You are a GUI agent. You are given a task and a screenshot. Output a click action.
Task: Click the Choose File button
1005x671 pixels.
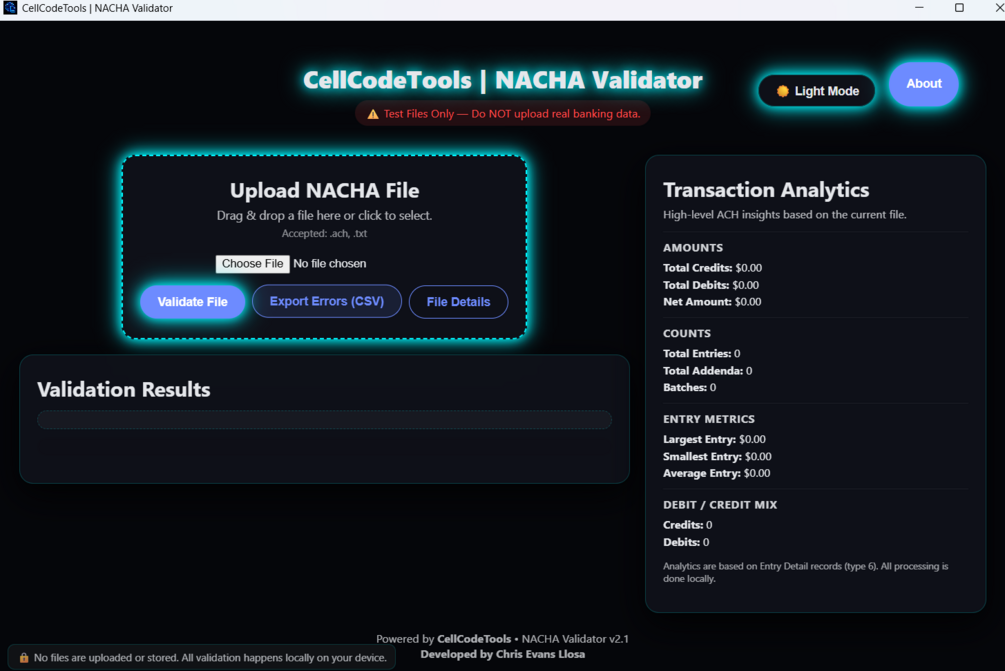(253, 263)
